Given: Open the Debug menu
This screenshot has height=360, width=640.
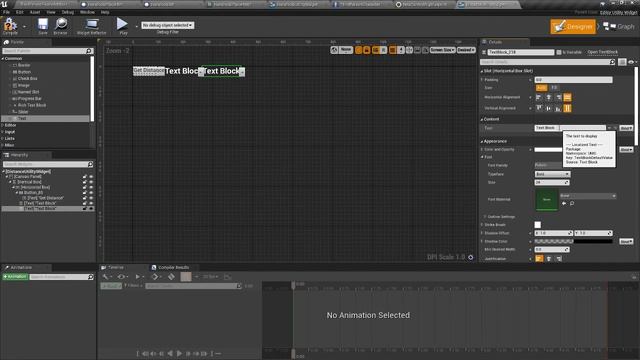Looking at the screenshot, I should pos(68,12).
